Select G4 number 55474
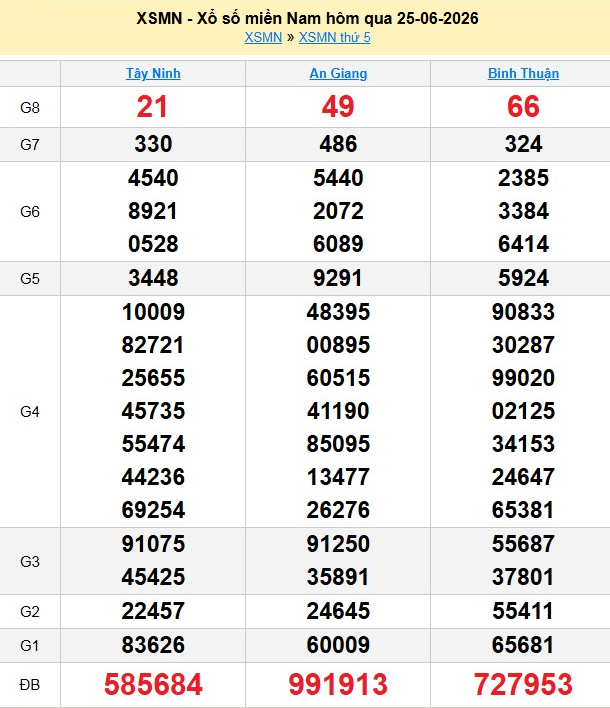This screenshot has width=610, height=708. [x=153, y=444]
